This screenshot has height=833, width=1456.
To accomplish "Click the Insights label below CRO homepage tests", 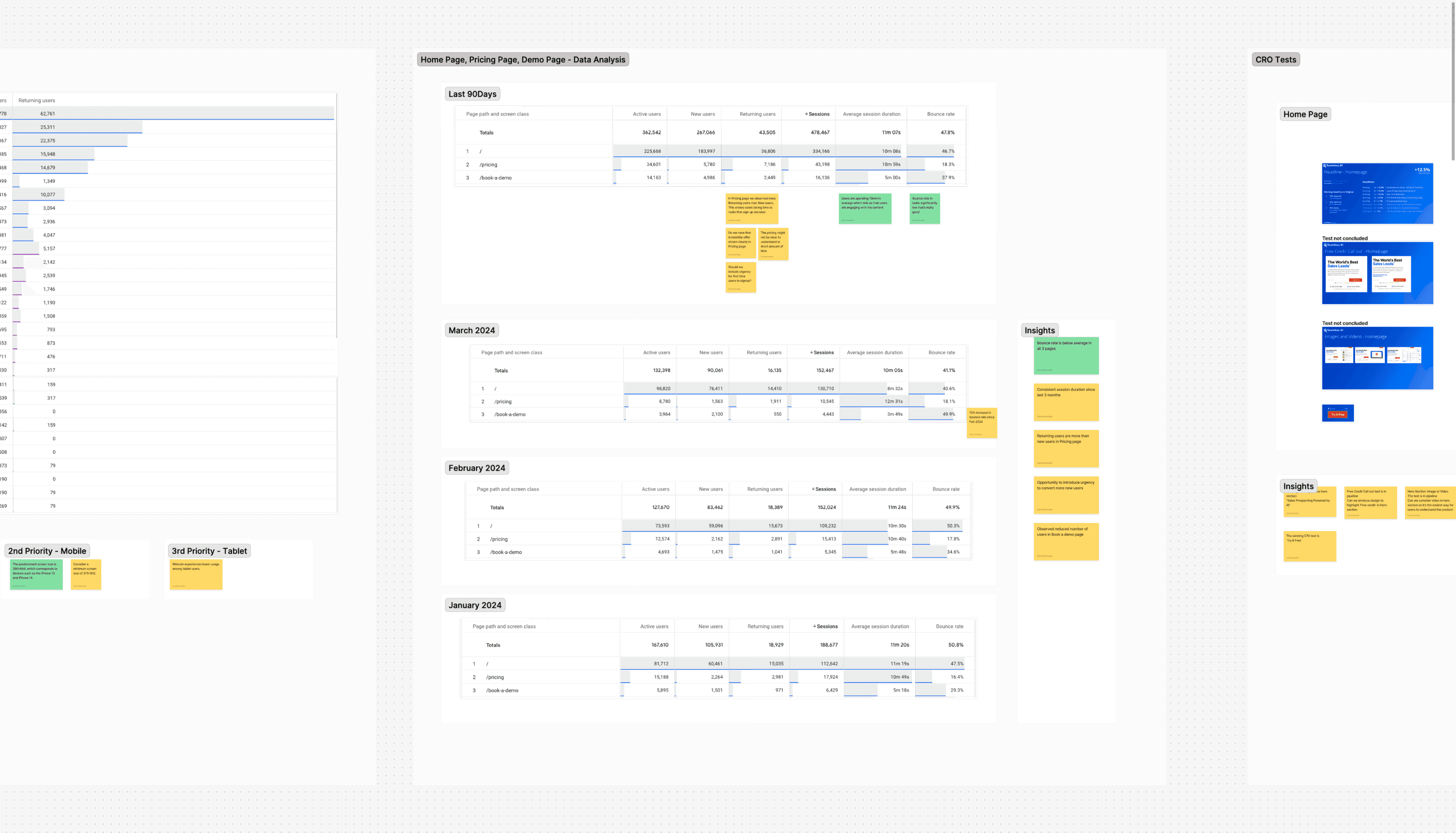I will tap(1298, 486).
